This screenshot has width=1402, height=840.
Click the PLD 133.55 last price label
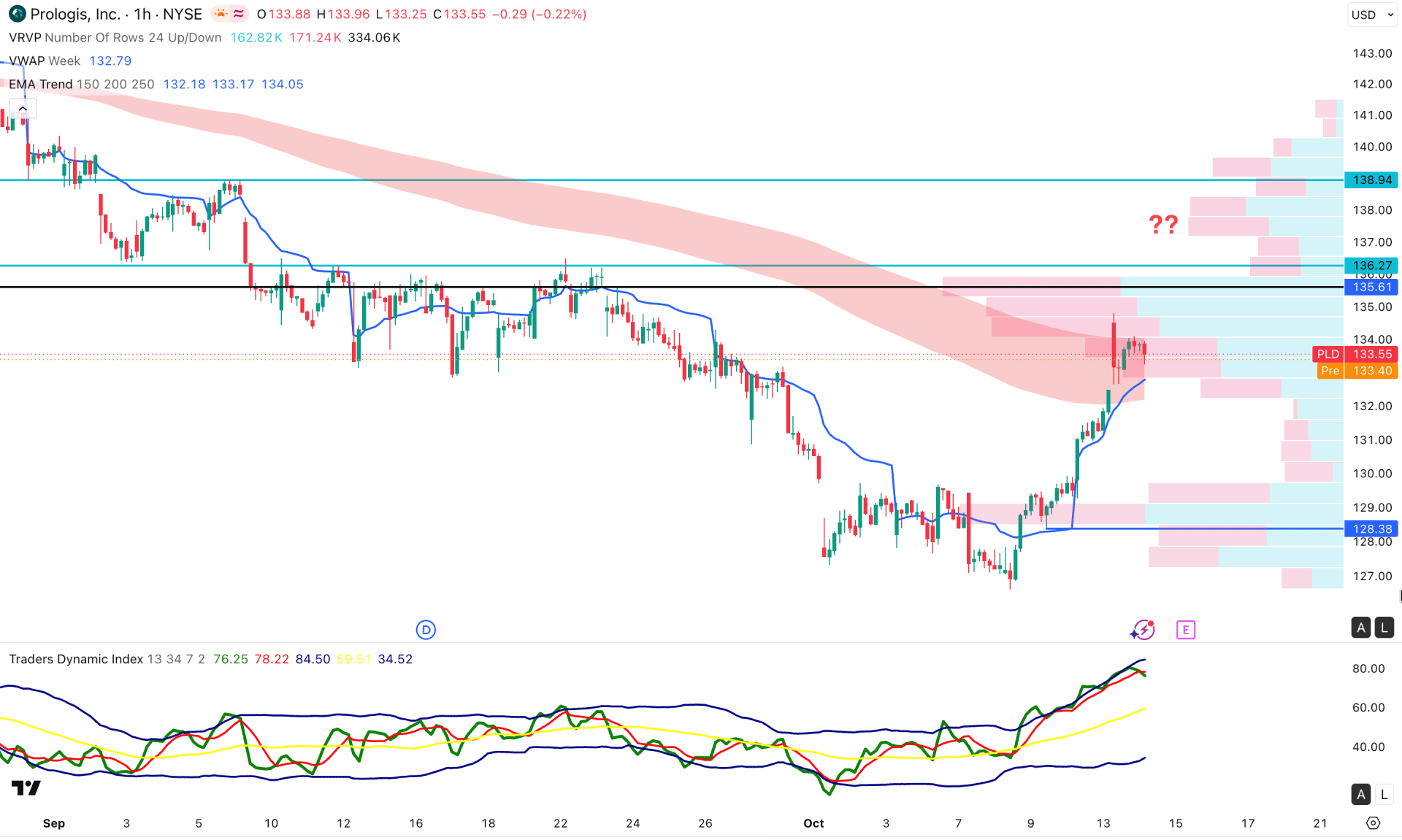(1355, 354)
